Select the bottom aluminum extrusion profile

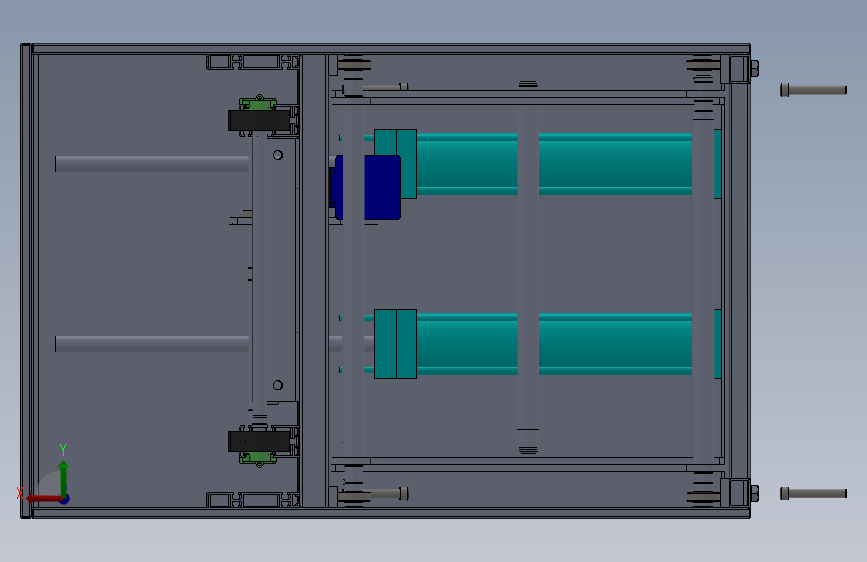coord(253,499)
